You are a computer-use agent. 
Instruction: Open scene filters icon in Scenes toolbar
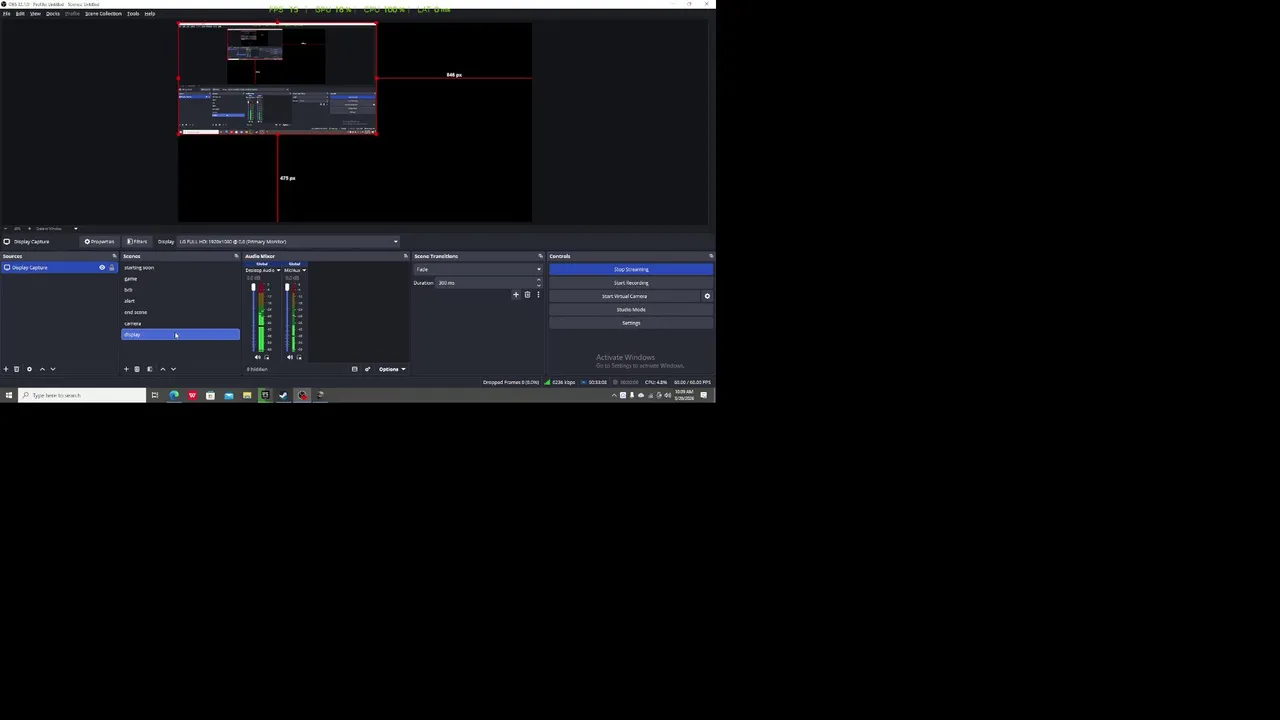(150, 369)
